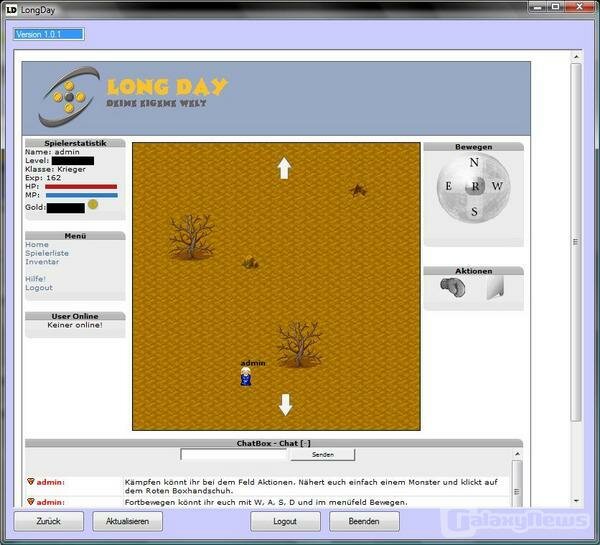Viewport: 600px width, 545px height.
Task: Click the white scroll icon in Aktionen
Action: [495, 288]
